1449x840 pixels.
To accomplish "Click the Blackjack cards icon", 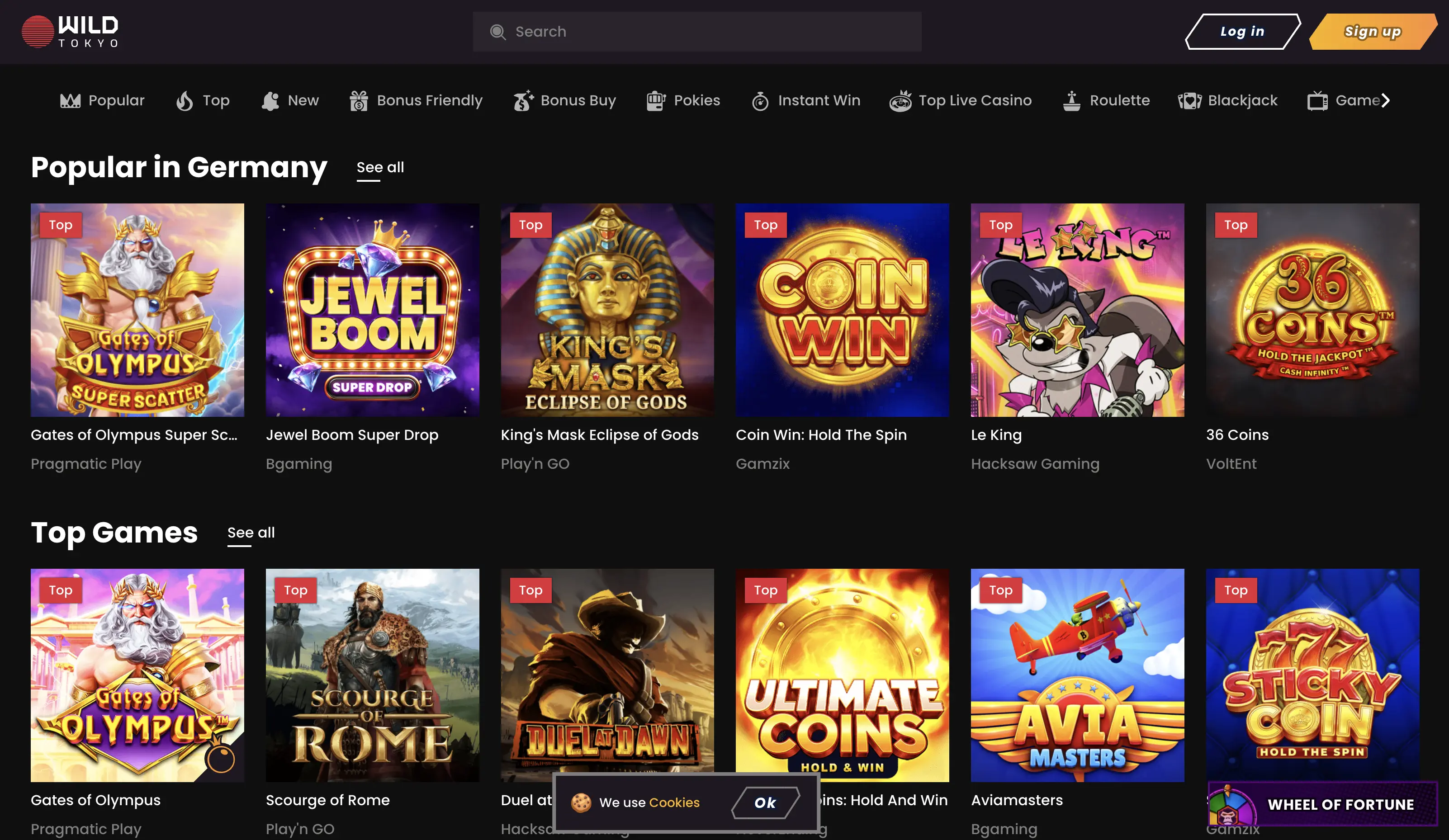I will tap(1190, 101).
